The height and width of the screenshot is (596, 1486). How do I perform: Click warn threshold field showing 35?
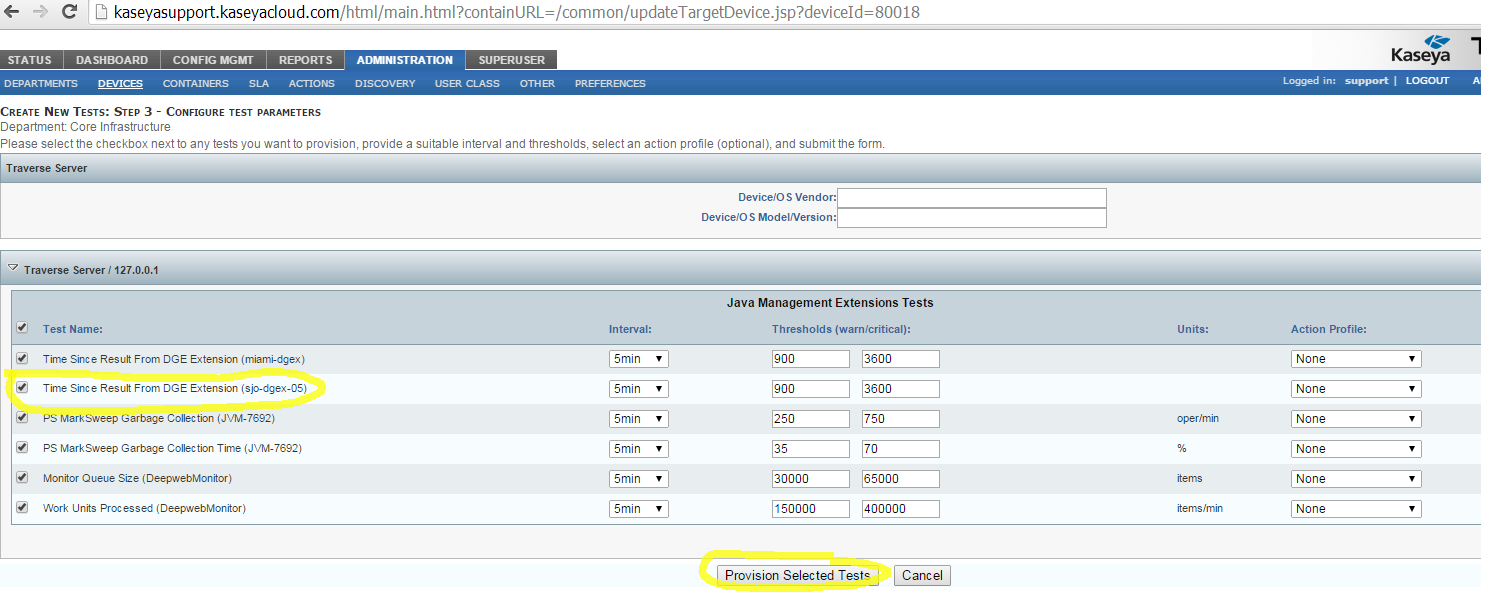pyautogui.click(x=811, y=449)
